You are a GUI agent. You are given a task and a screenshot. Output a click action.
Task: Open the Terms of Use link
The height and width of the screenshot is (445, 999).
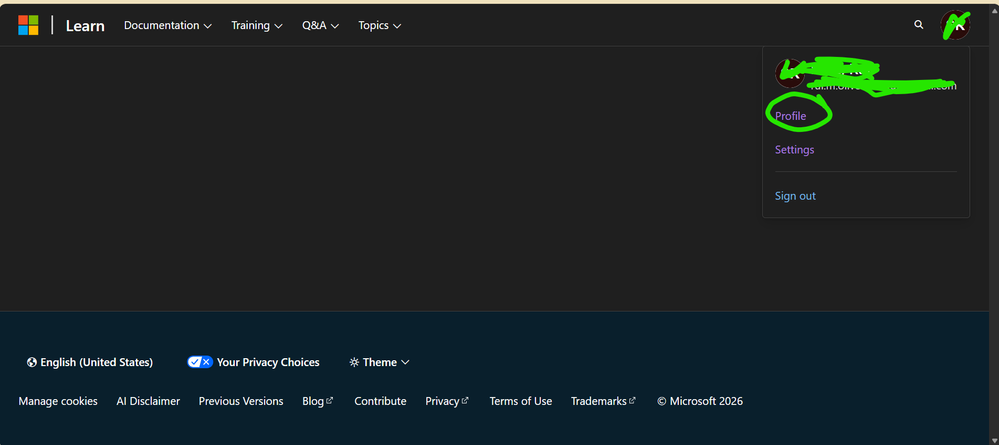521,401
